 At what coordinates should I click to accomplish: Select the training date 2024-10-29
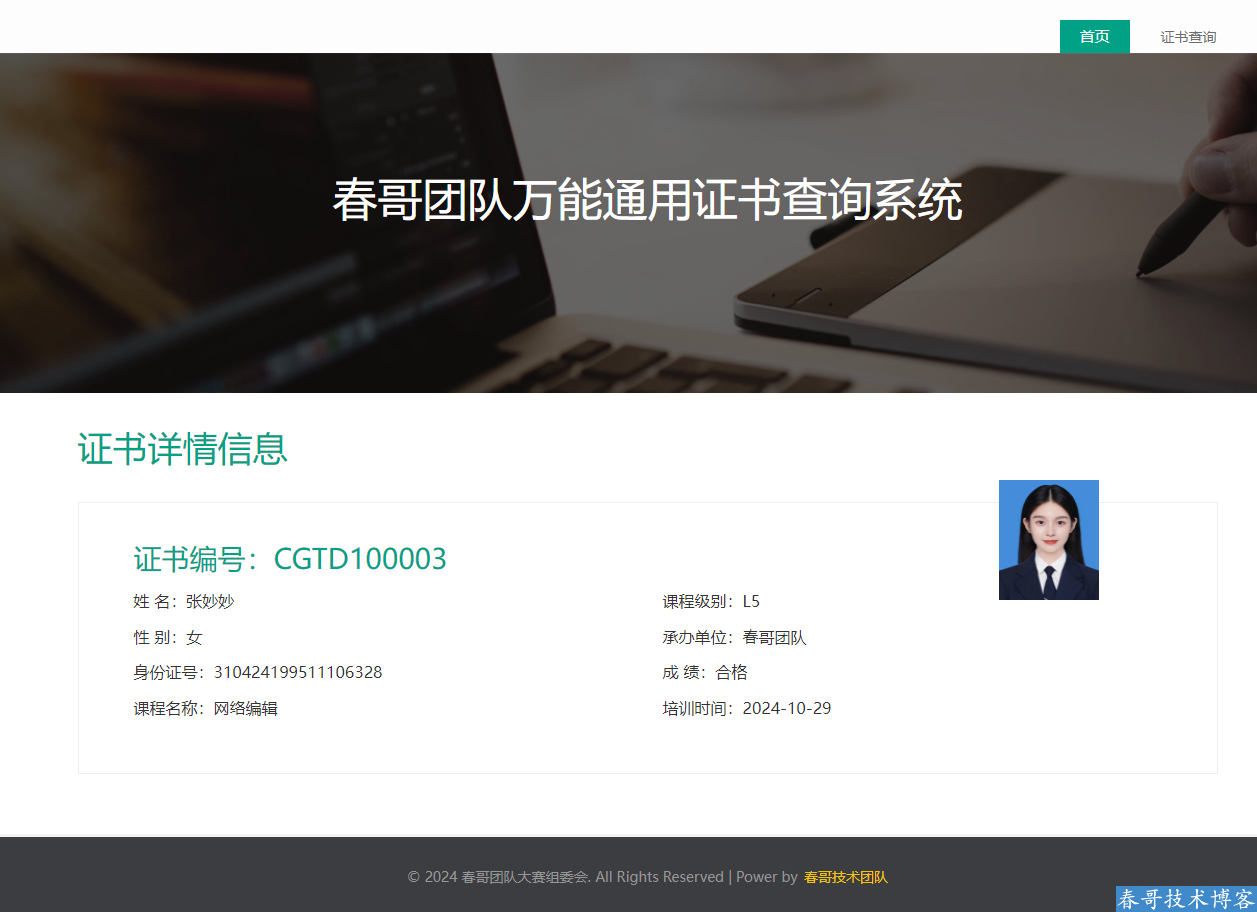click(786, 709)
